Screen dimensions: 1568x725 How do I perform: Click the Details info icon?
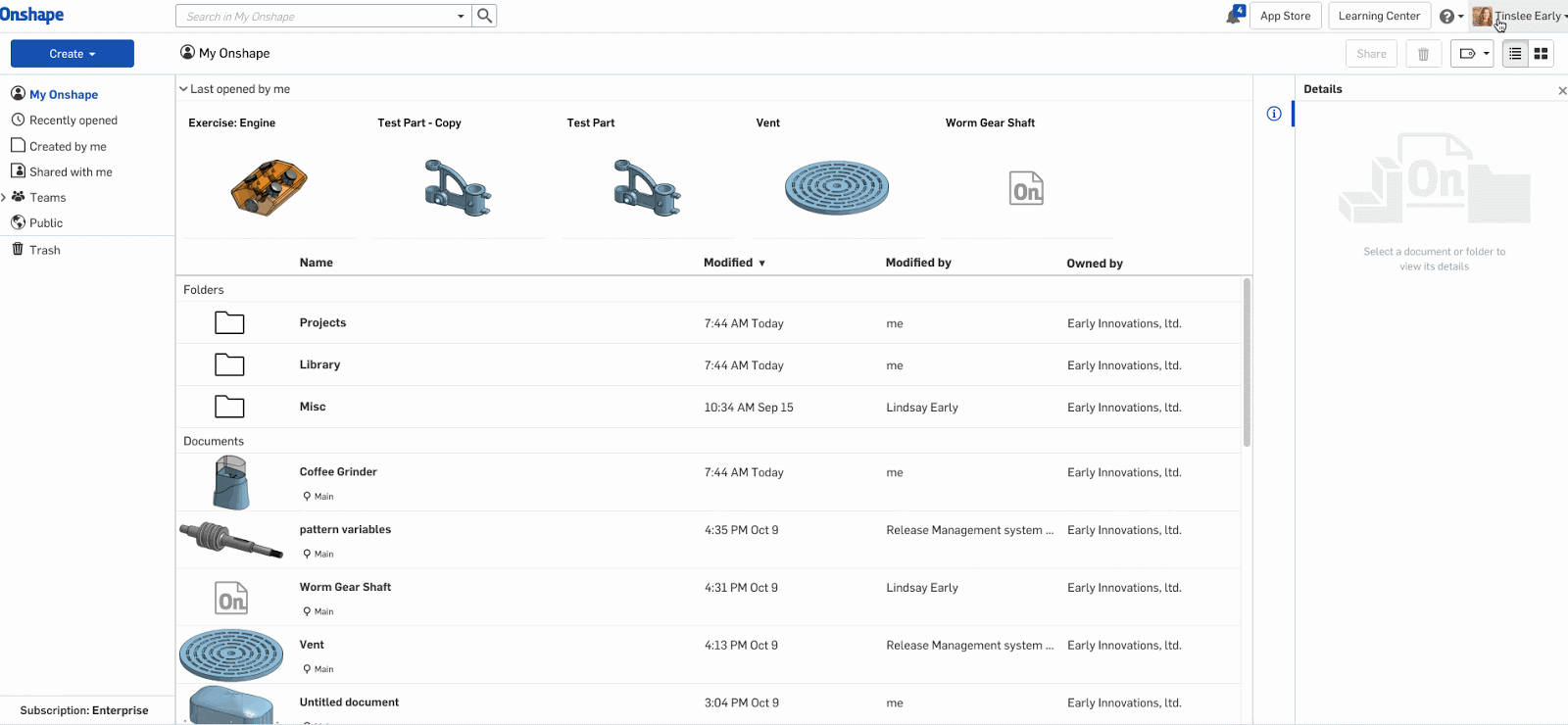pyautogui.click(x=1274, y=114)
